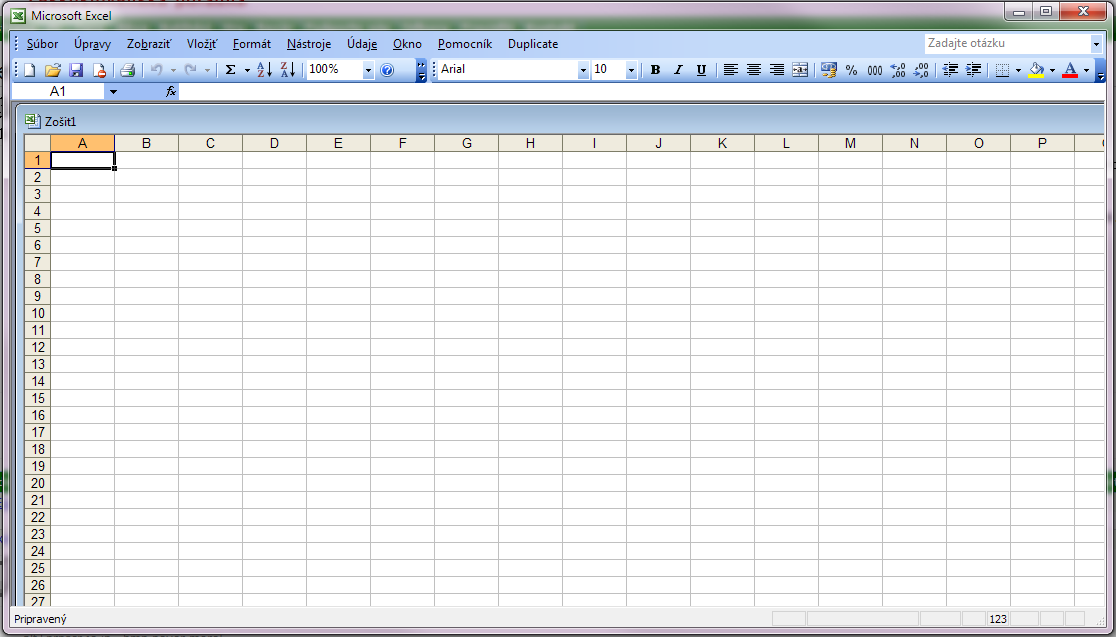The height and width of the screenshot is (637, 1116).
Task: Increase cell indent
Action: [x=973, y=70]
